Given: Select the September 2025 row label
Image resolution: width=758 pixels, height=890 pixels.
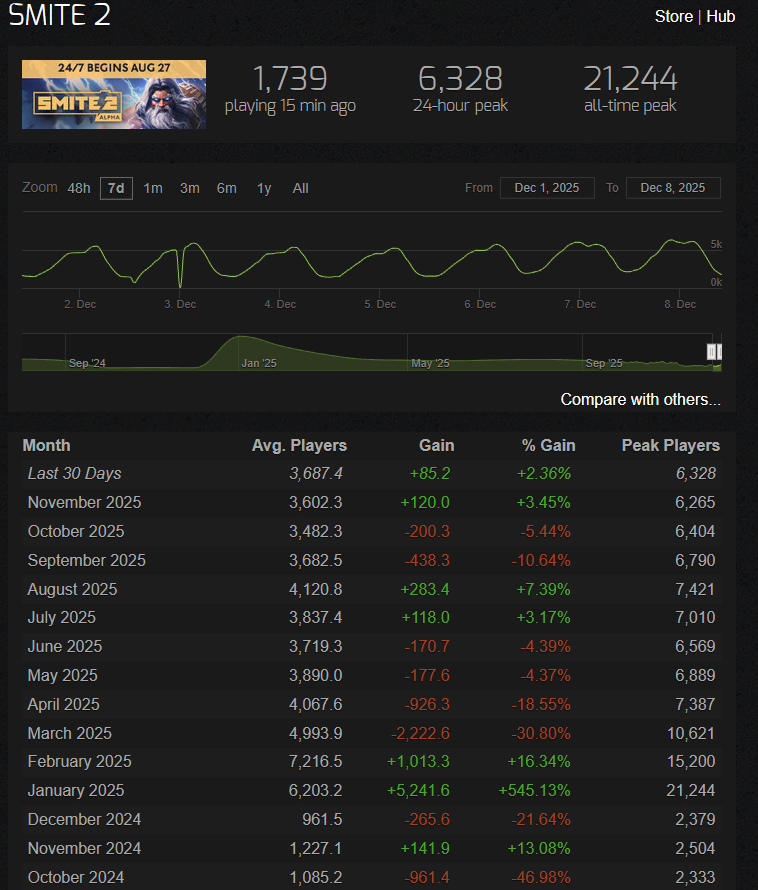Looking at the screenshot, I should [86, 560].
